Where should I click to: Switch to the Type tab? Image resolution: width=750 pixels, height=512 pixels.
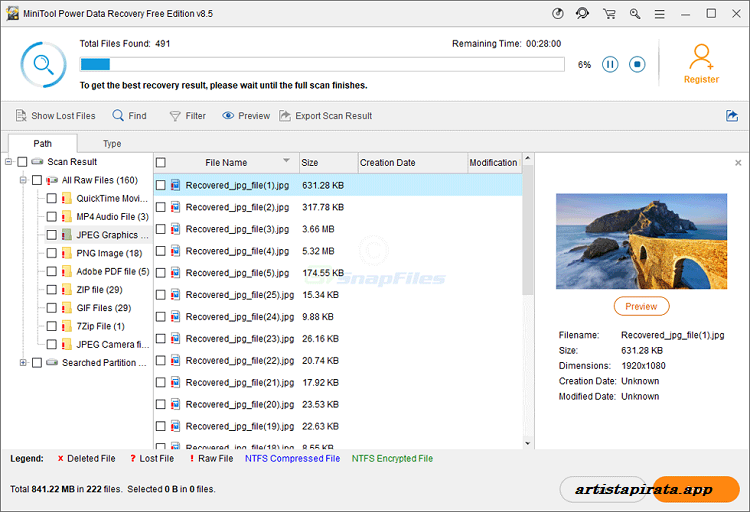112,144
